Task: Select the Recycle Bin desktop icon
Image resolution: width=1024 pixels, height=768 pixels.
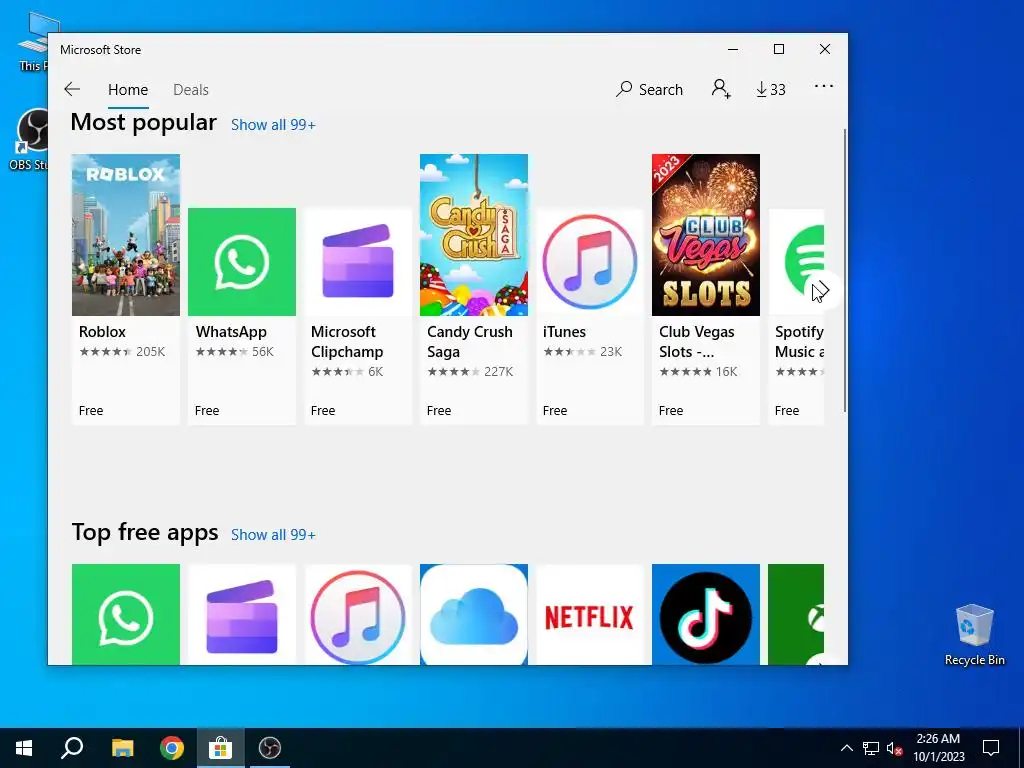Action: coord(974,635)
